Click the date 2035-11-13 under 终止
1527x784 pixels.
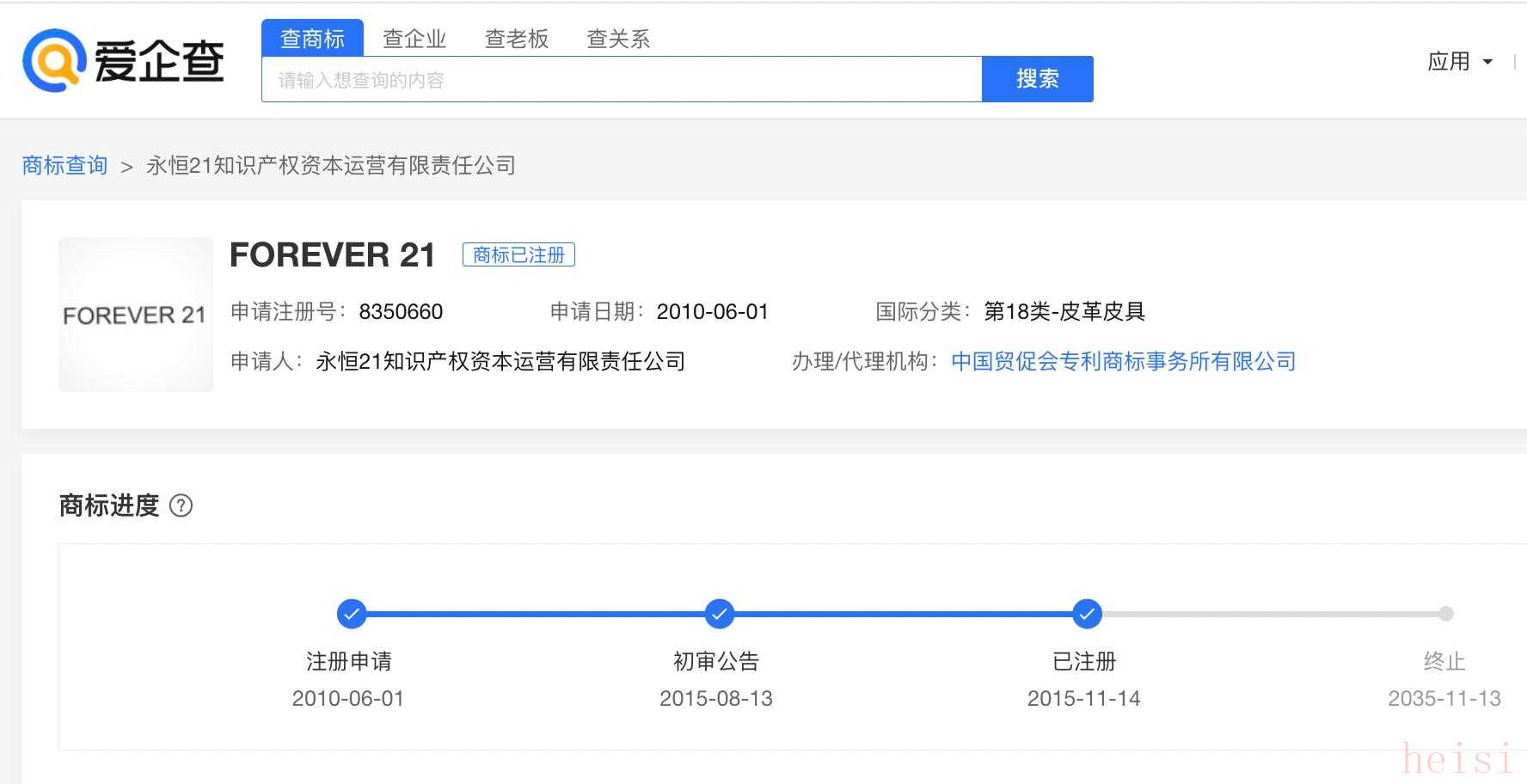[x=1444, y=698]
